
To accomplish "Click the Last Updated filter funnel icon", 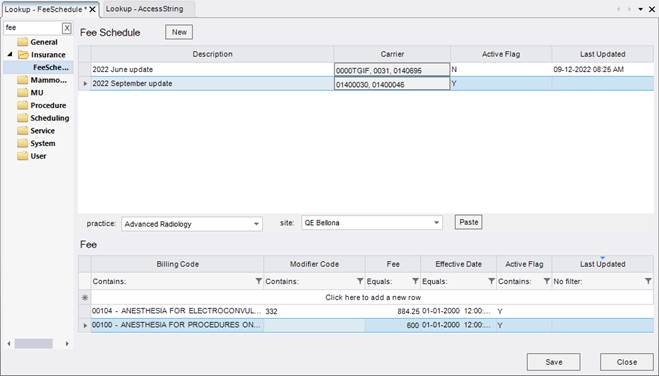I will click(648, 281).
